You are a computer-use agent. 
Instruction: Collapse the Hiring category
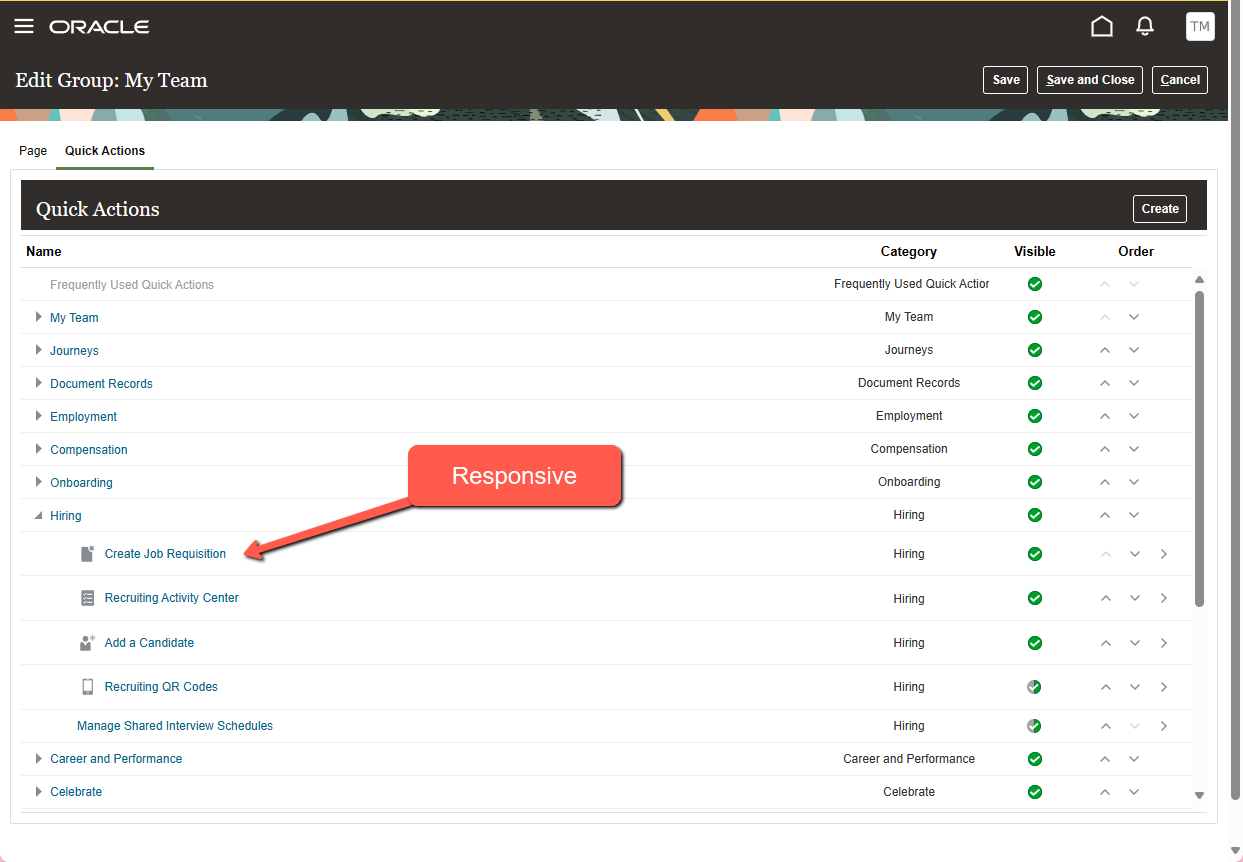tap(38, 515)
